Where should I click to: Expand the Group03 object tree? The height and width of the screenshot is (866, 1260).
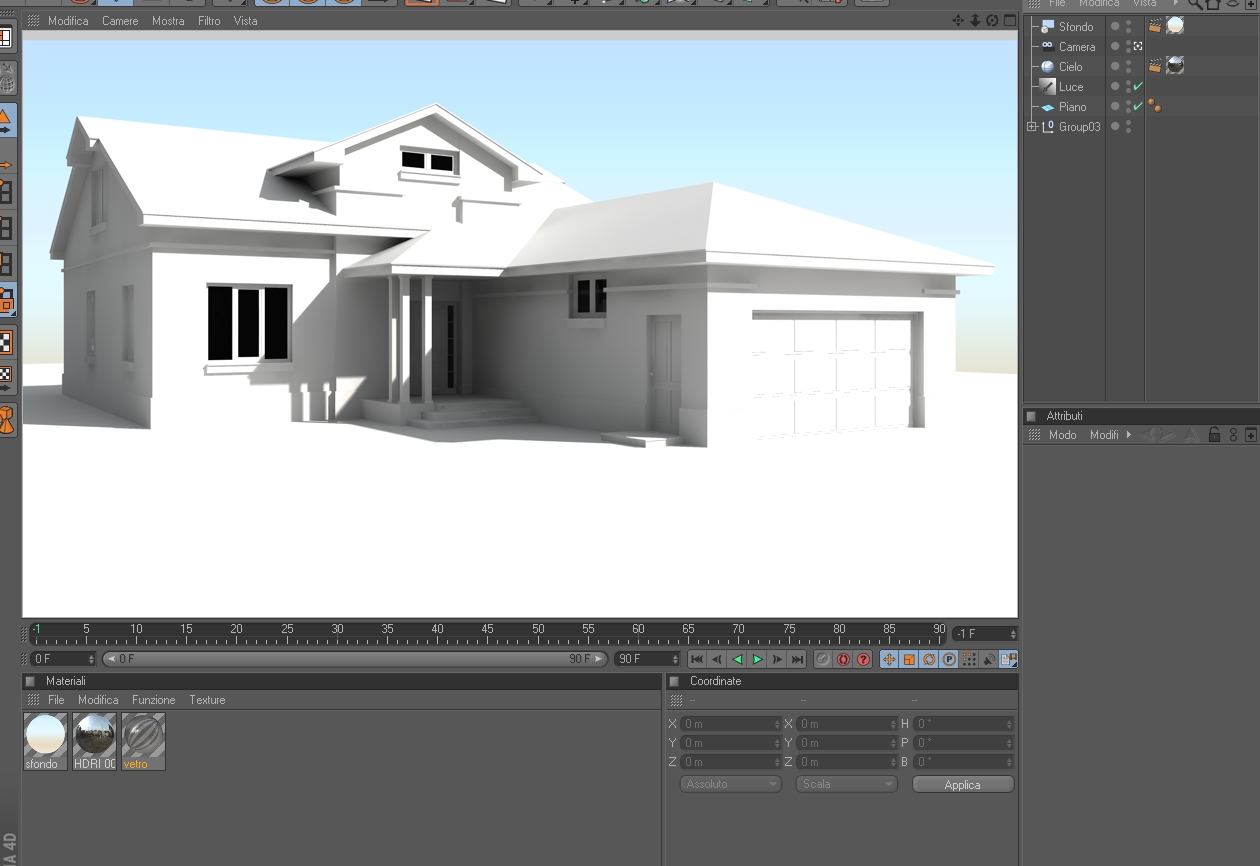coord(1032,127)
